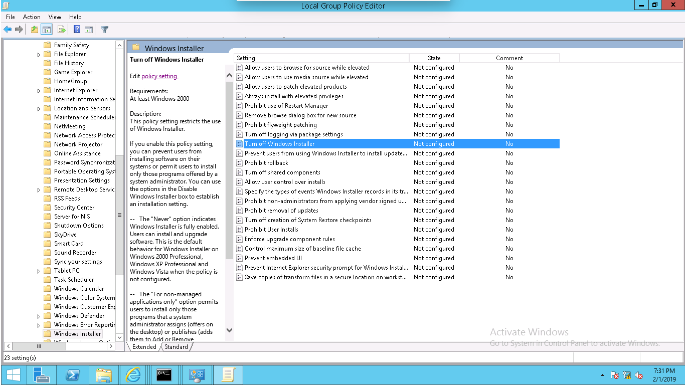This screenshot has width=685, height=385.
Task: Toggle the Show/Hide Action Pane icon
Action: pyautogui.click(x=89, y=29)
